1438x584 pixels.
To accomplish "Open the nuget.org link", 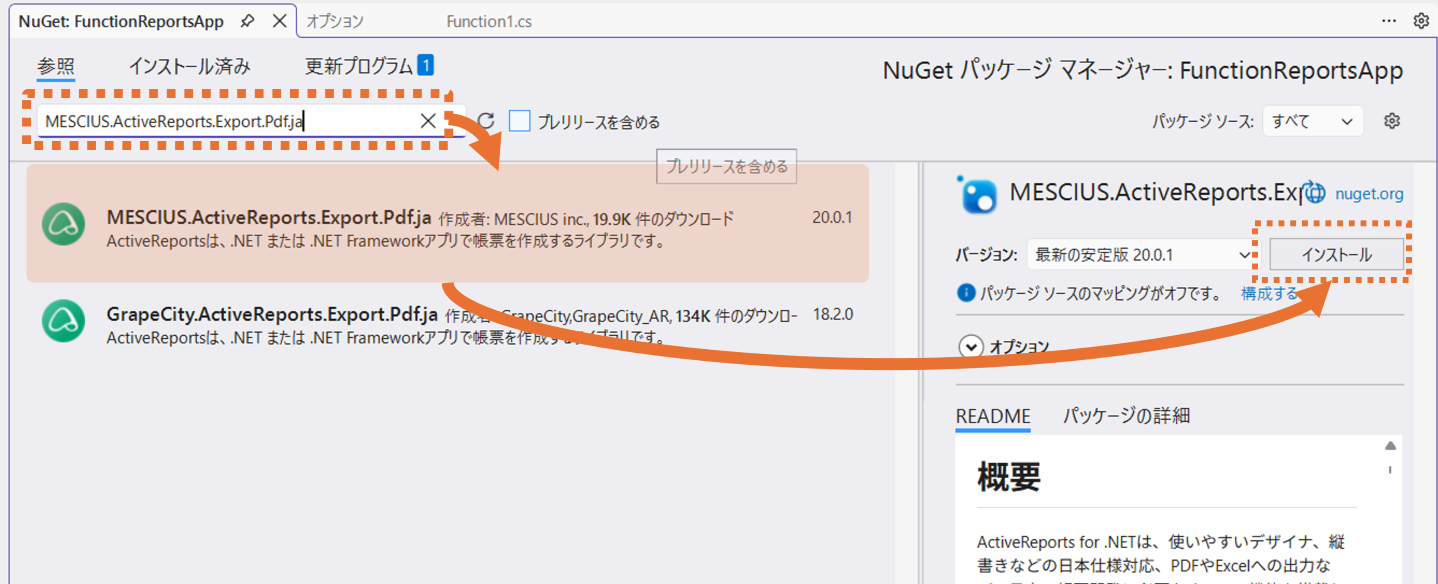I will click(1369, 194).
